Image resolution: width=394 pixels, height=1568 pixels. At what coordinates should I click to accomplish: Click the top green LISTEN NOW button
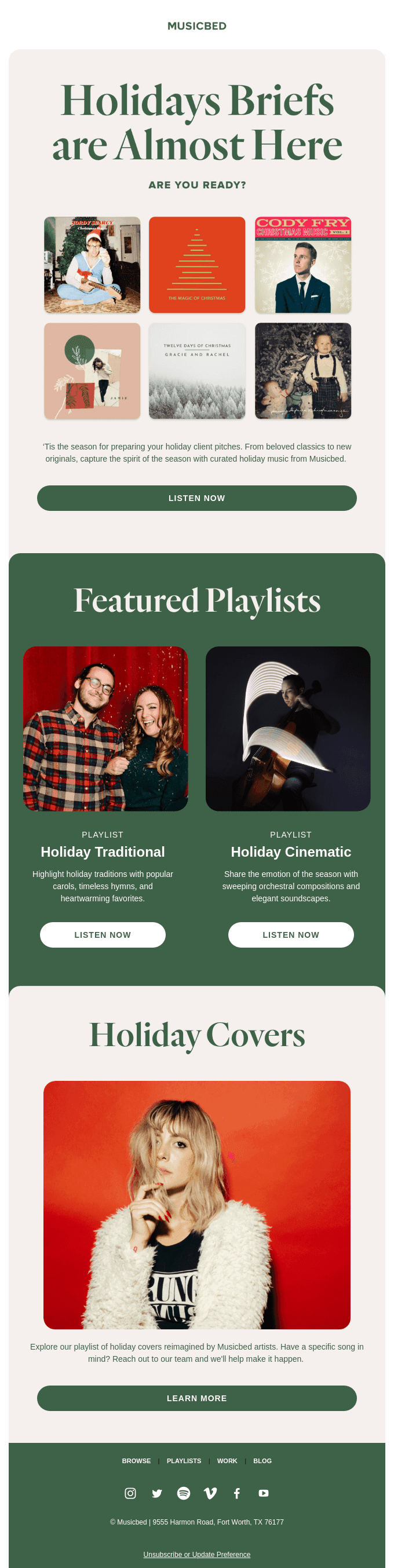[x=196, y=498]
